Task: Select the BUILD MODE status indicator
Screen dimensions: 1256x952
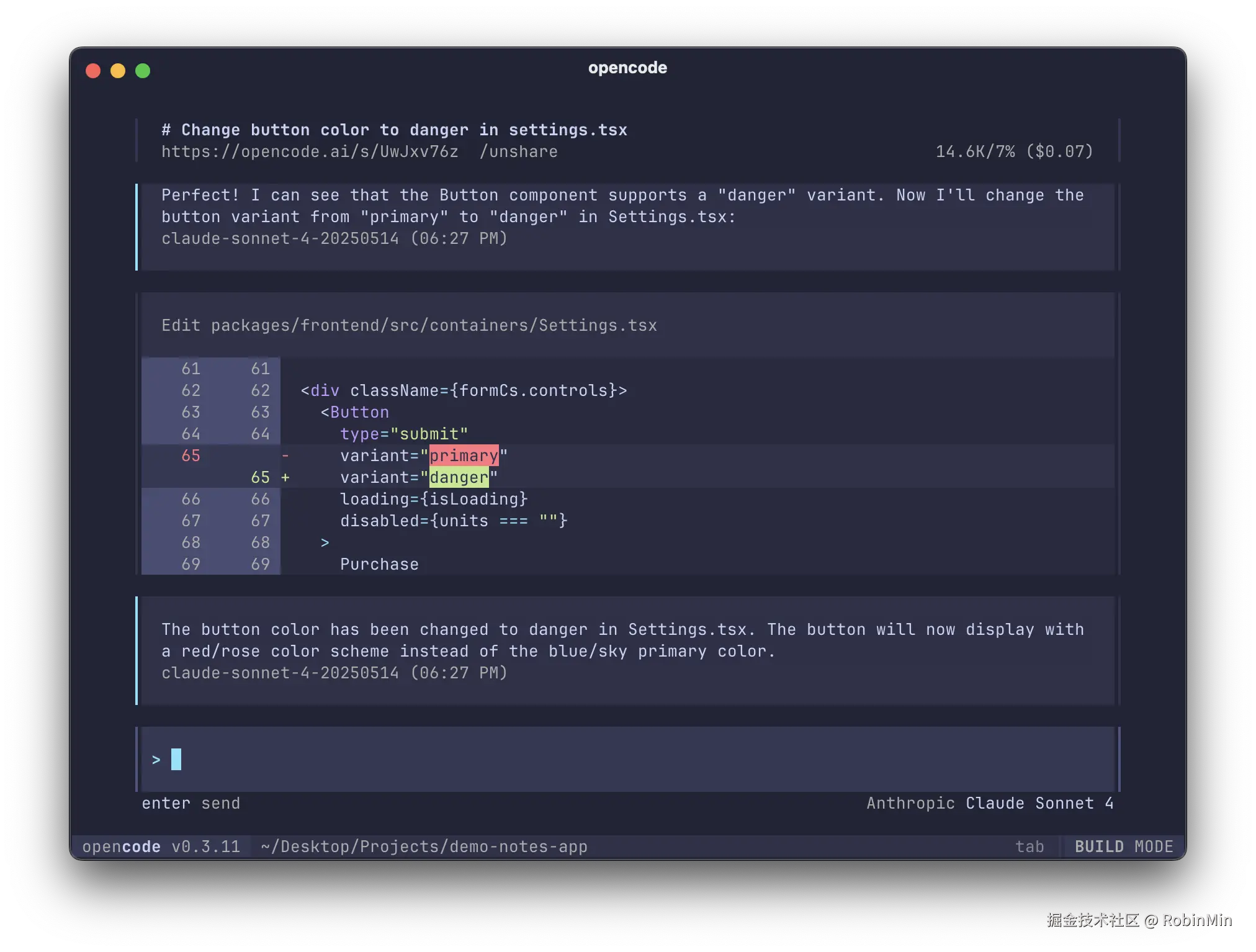Action: (x=1123, y=846)
